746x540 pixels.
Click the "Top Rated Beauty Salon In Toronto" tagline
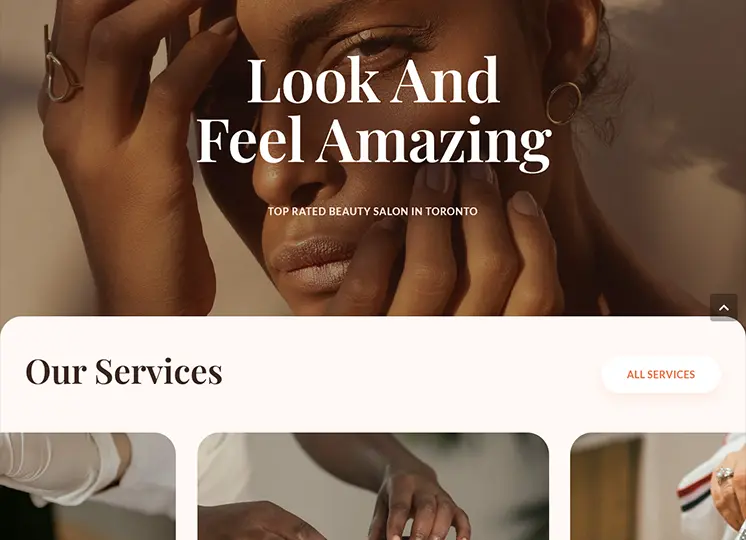click(373, 211)
